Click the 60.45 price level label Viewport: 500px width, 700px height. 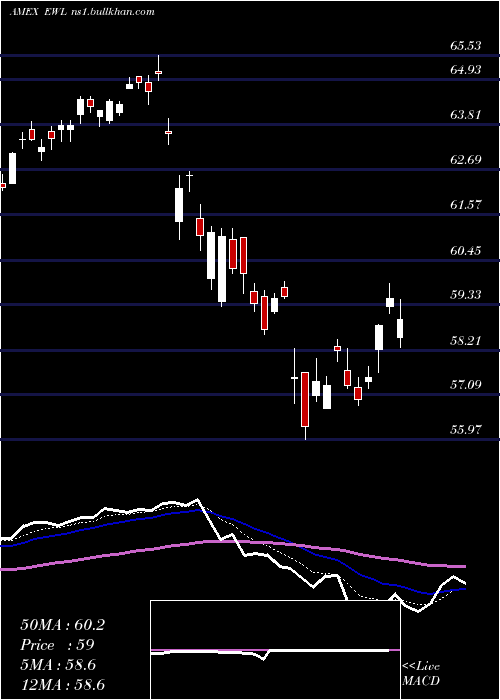click(x=466, y=250)
